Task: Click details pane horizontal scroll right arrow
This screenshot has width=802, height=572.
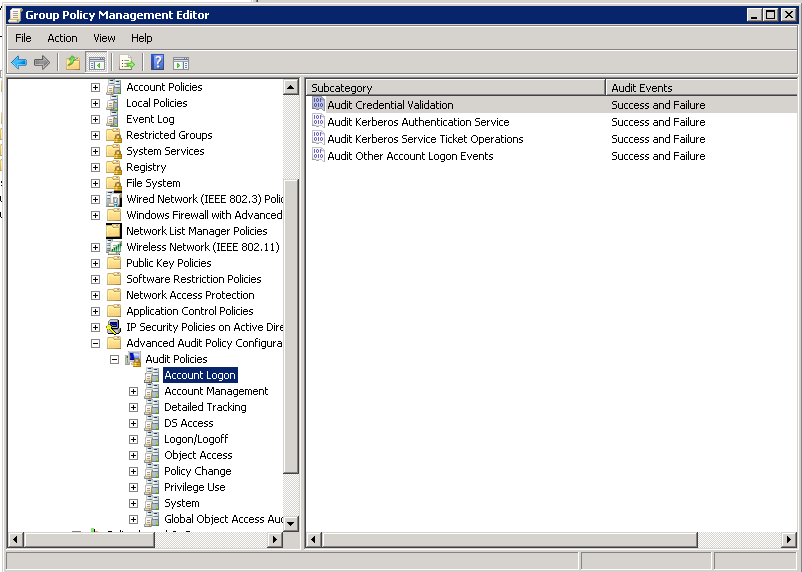Action: click(789, 539)
